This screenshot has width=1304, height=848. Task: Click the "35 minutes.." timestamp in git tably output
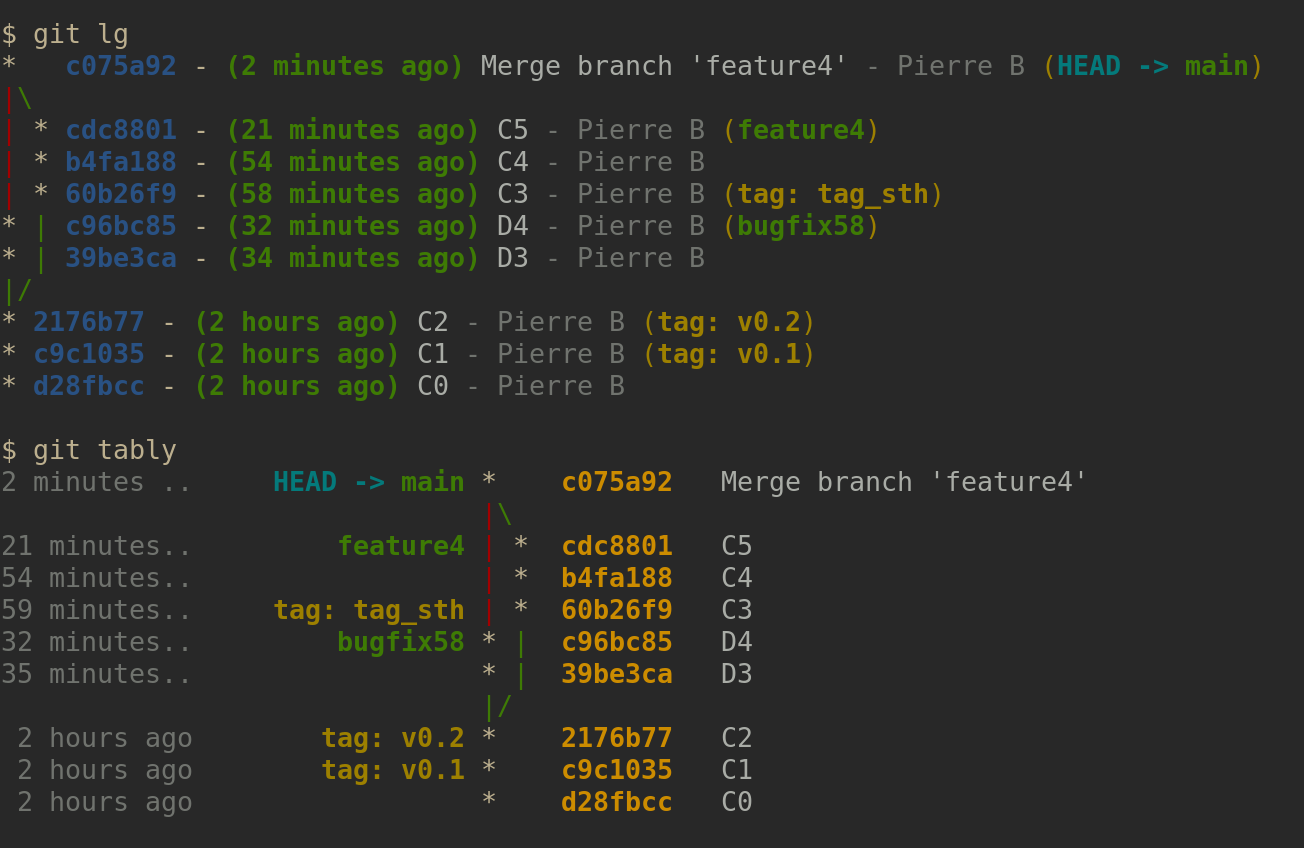point(96,675)
